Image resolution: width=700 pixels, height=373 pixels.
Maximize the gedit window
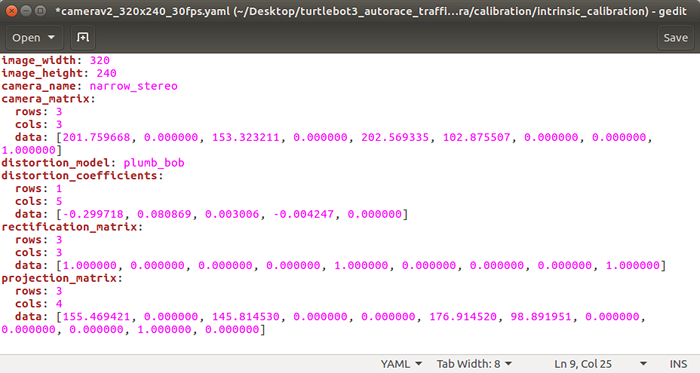tap(41, 11)
